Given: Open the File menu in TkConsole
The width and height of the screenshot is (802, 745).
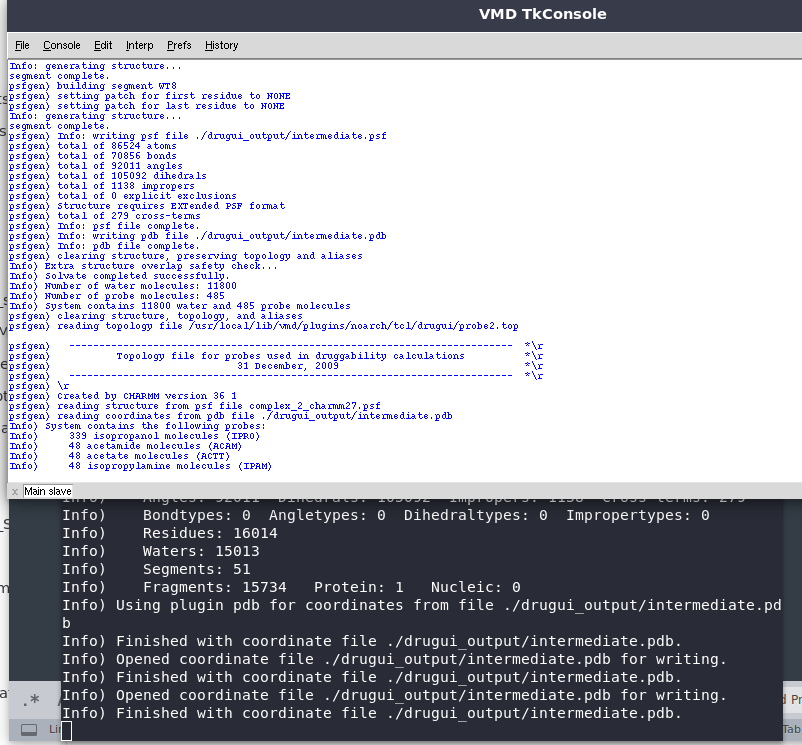Looking at the screenshot, I should click(x=22, y=46).
